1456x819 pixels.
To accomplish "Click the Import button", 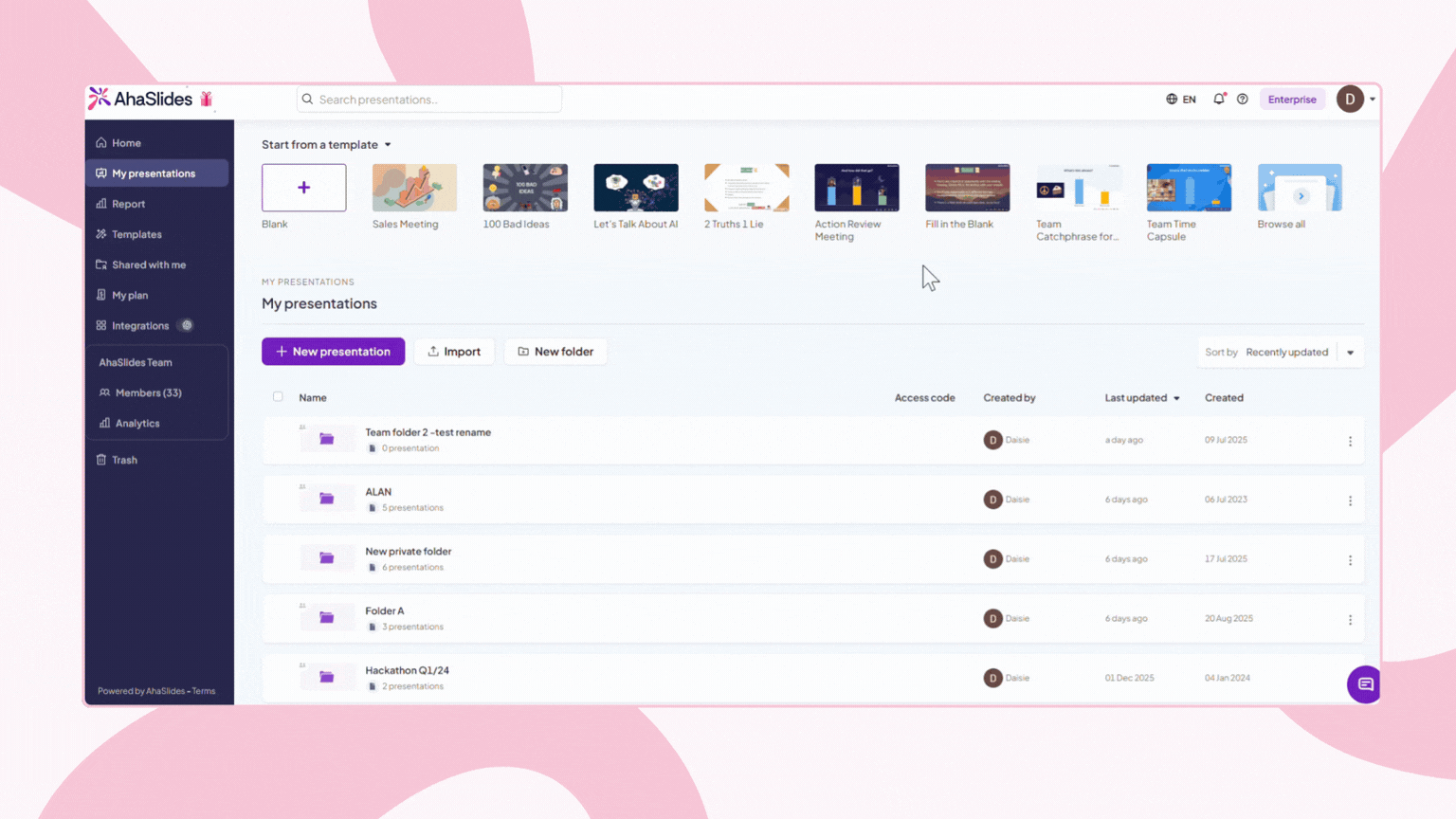I will [x=454, y=352].
